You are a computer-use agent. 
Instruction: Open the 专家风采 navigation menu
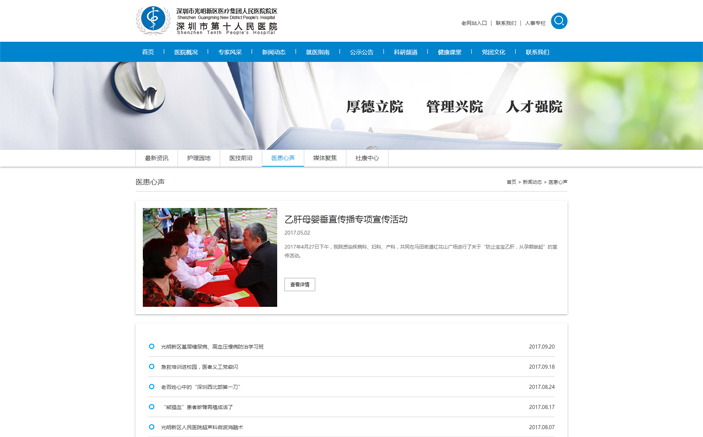point(230,52)
